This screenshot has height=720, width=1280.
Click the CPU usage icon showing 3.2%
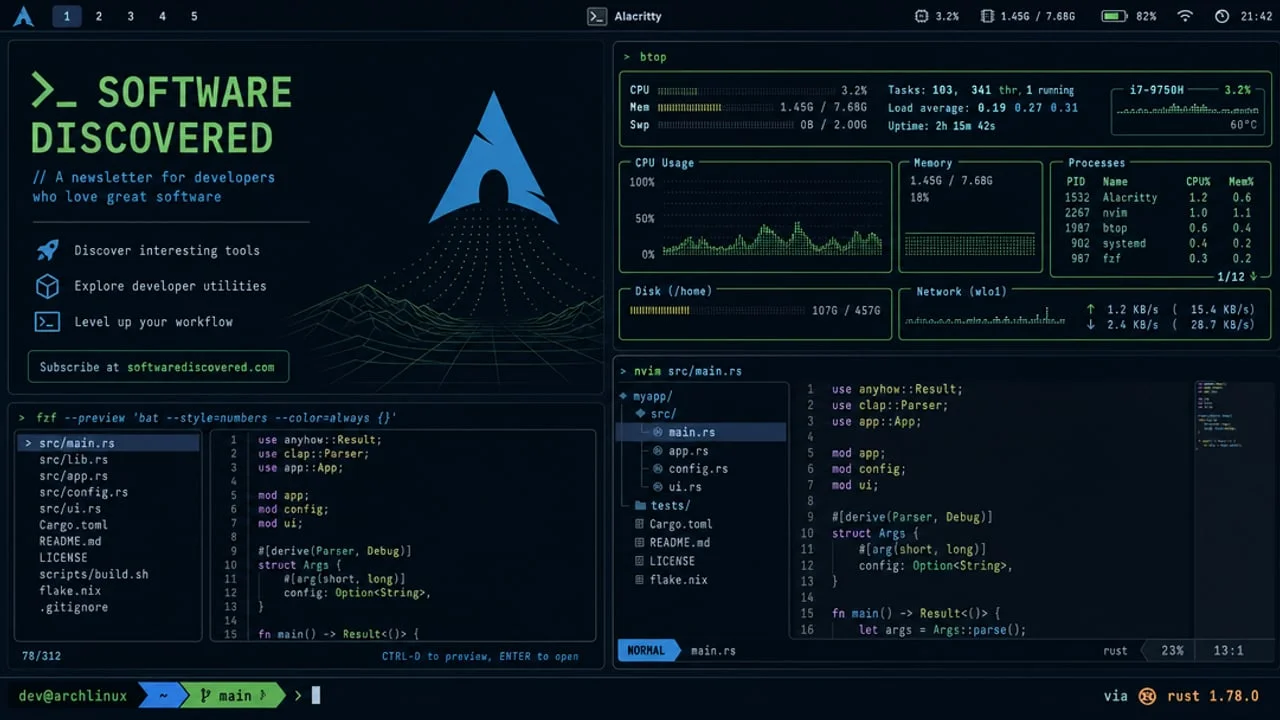[921, 16]
